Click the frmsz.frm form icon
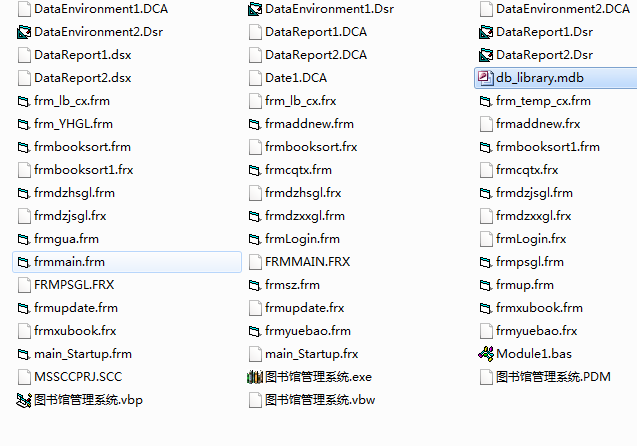Screen dimensions: 637x446 255,285
